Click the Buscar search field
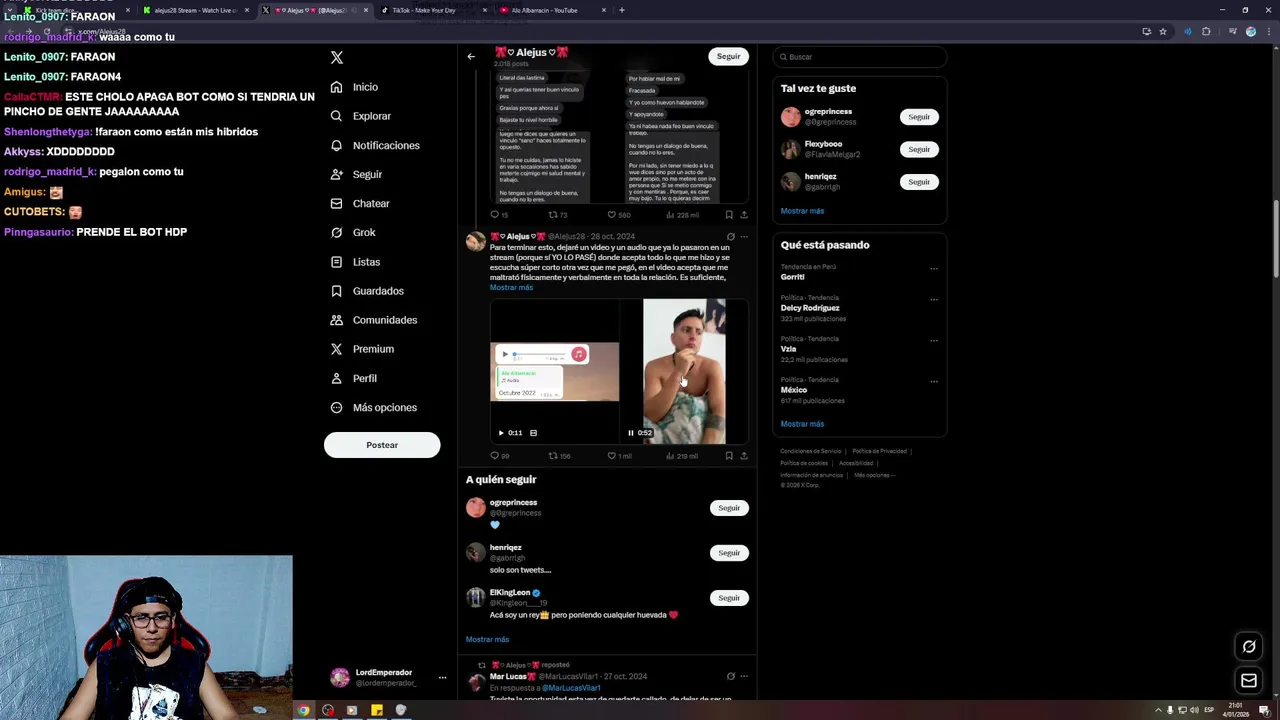The height and width of the screenshot is (720, 1280). (x=859, y=57)
